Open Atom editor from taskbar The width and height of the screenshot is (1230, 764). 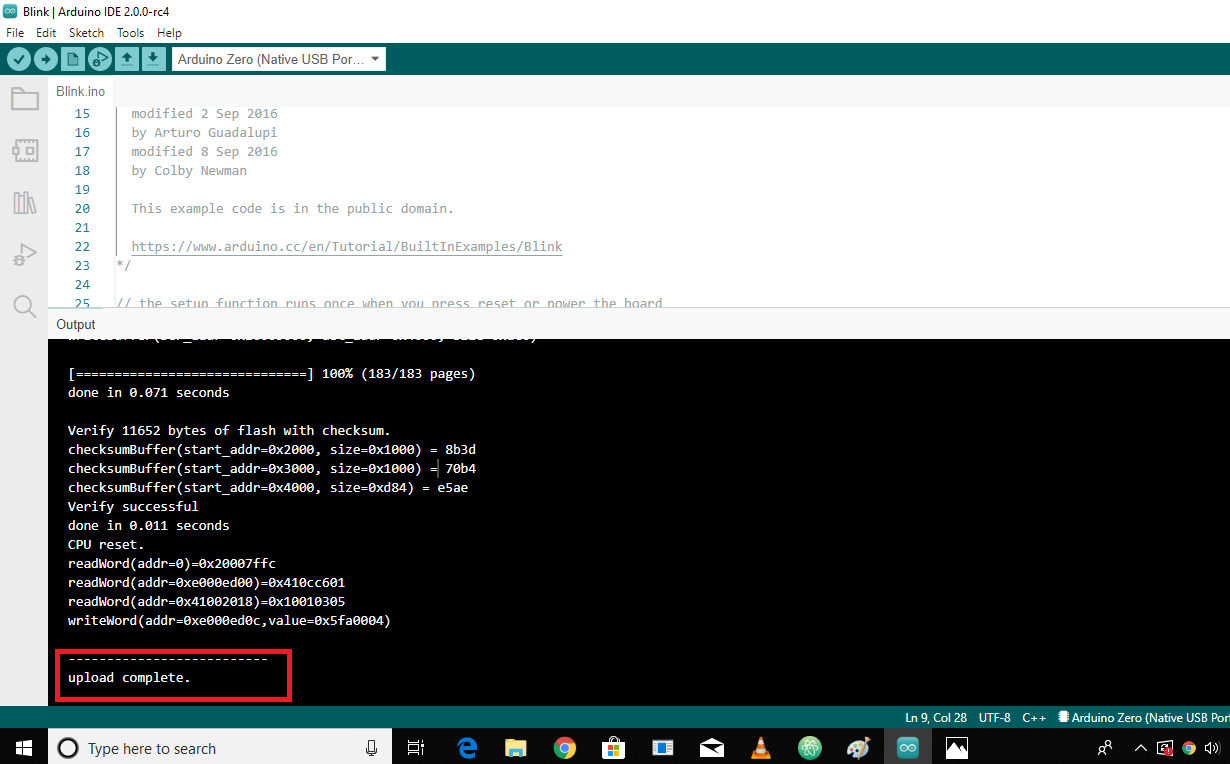click(810, 747)
